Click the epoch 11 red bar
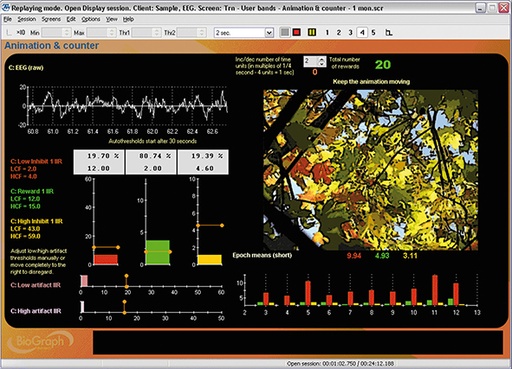 coord(435,290)
